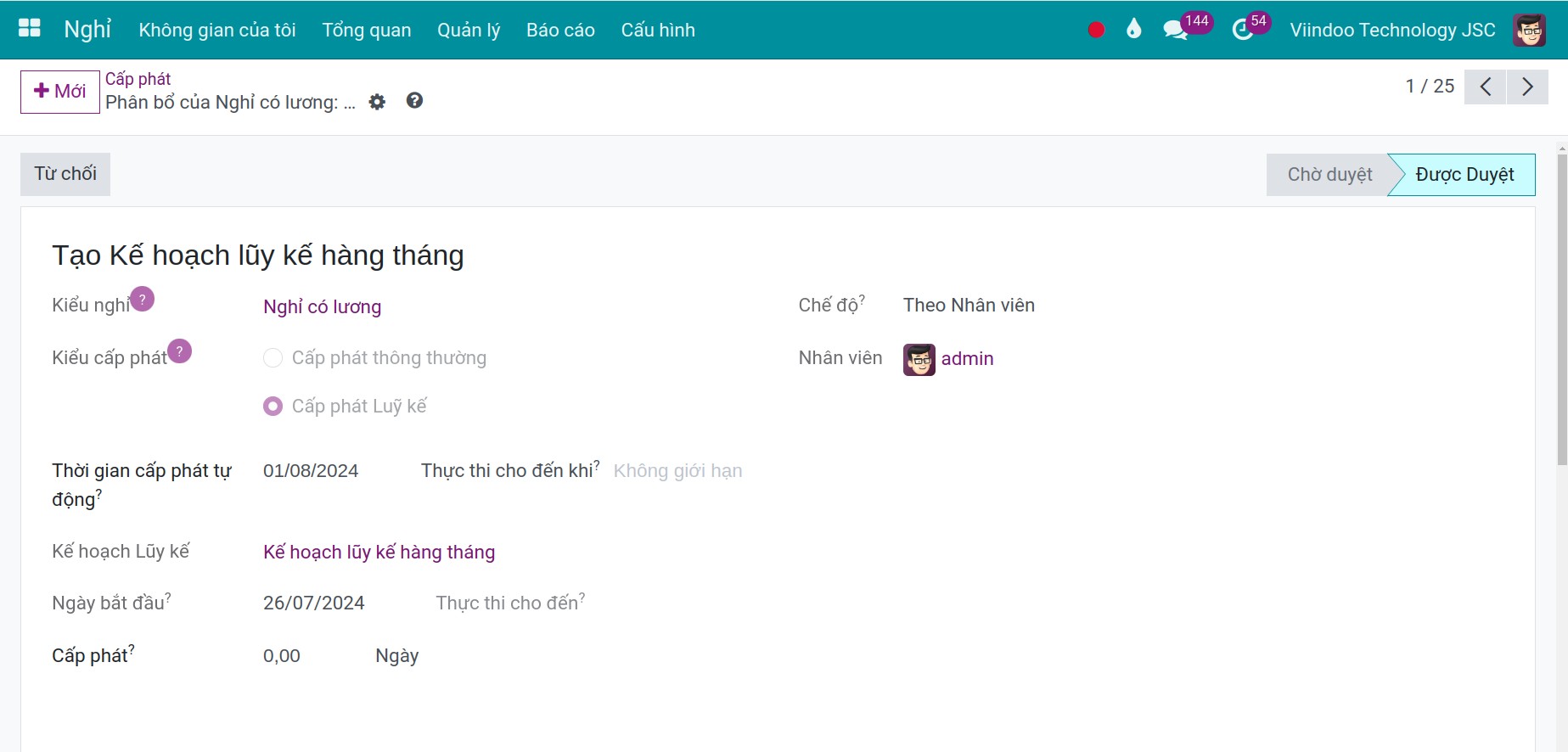Click the red recording indicator icon
Viewport: 1568px width, 752px height.
(x=1096, y=30)
